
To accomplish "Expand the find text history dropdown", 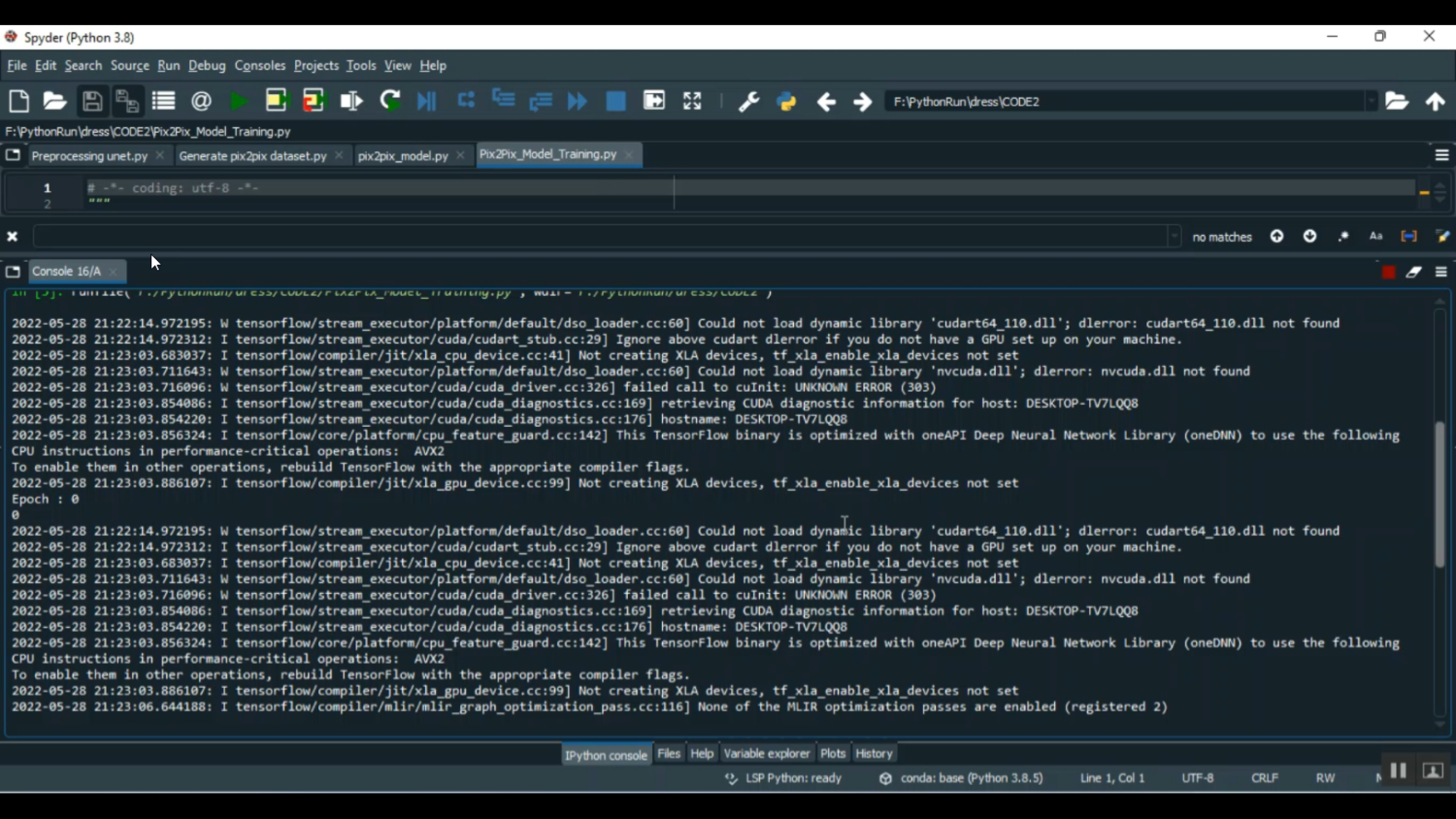I will tap(1175, 237).
